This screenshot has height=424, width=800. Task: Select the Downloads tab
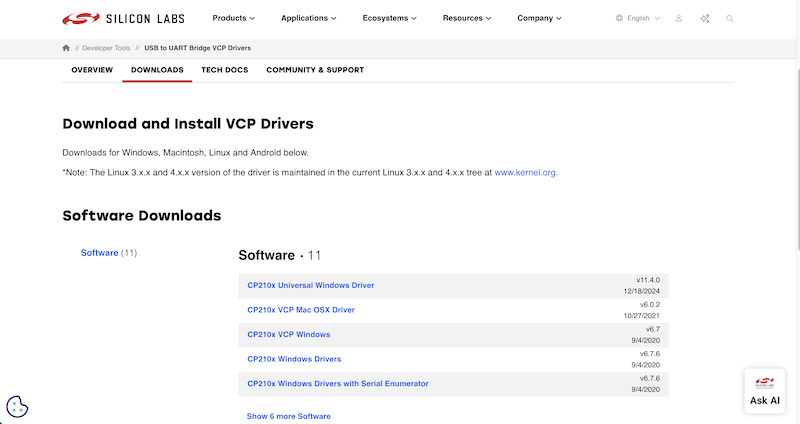click(157, 70)
